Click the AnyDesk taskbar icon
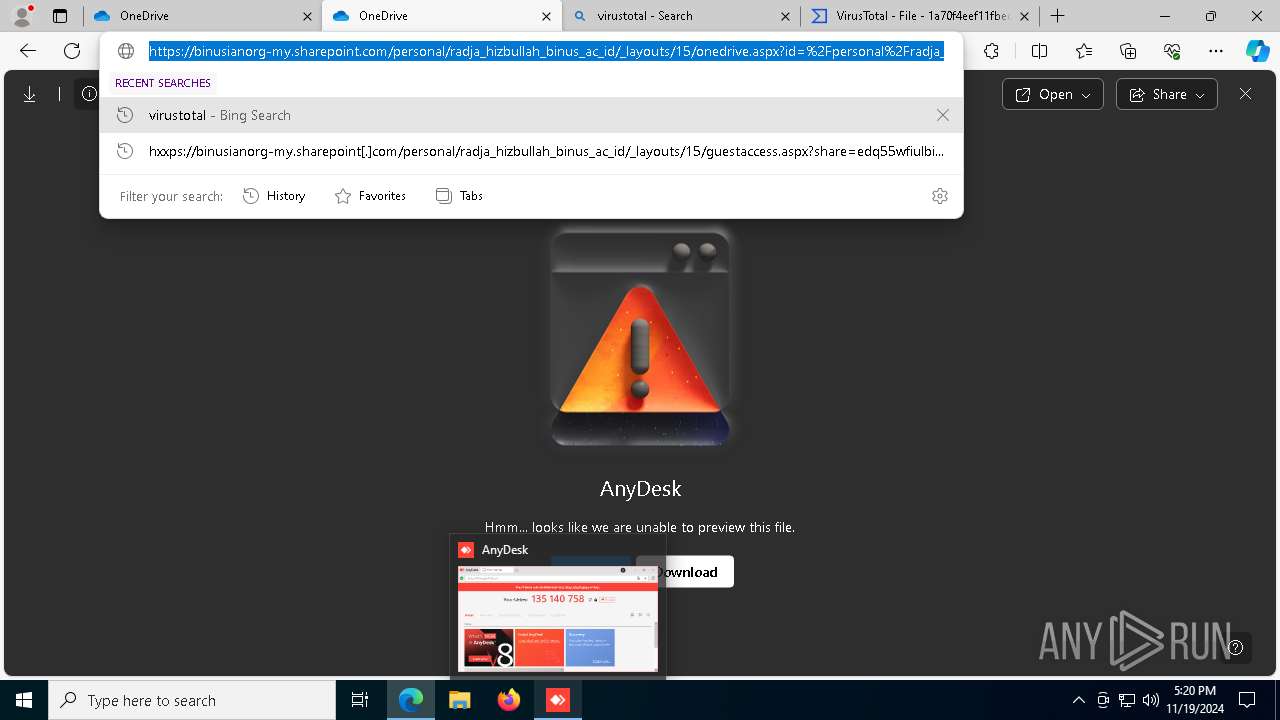Viewport: 1280px width, 720px height. (558, 700)
